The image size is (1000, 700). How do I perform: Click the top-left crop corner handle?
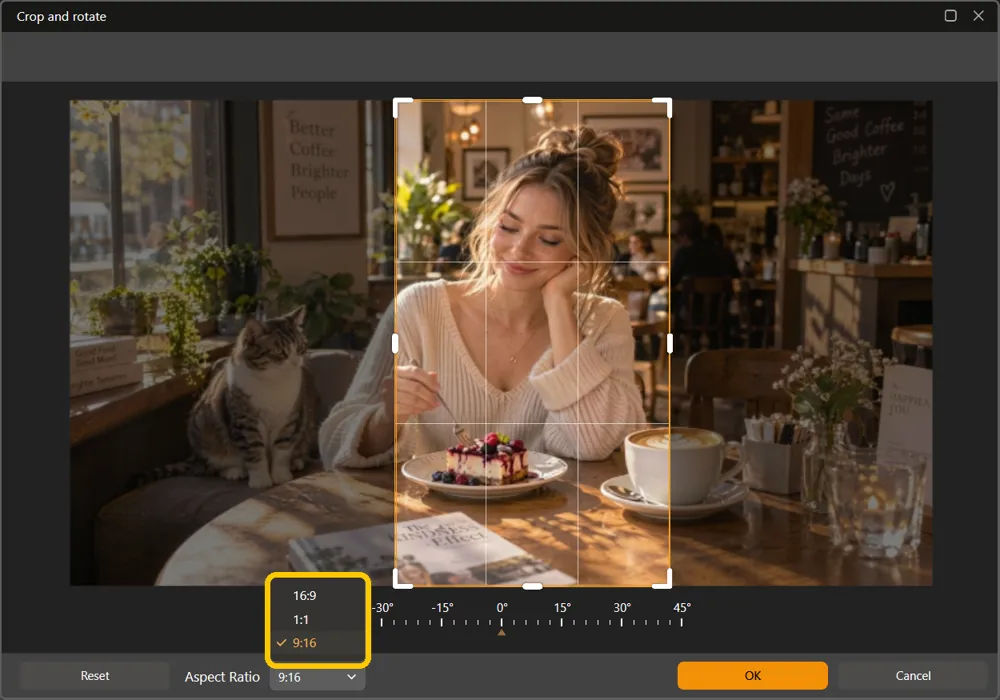(x=398, y=103)
